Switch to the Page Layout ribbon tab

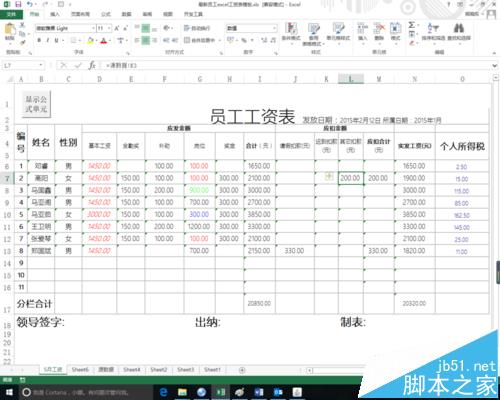coord(80,14)
